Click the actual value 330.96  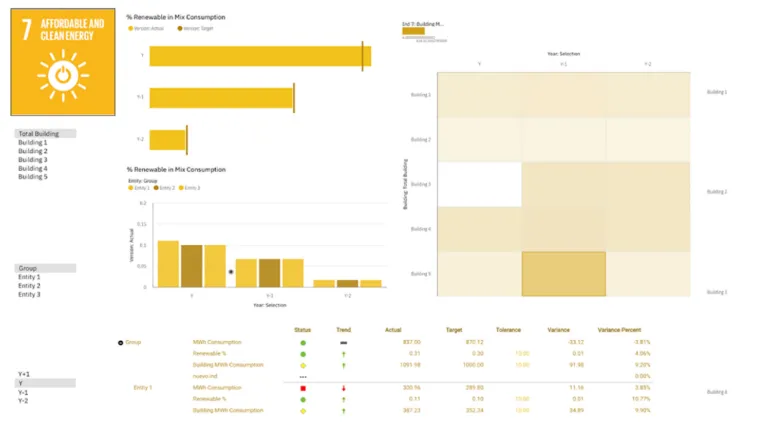(x=412, y=388)
